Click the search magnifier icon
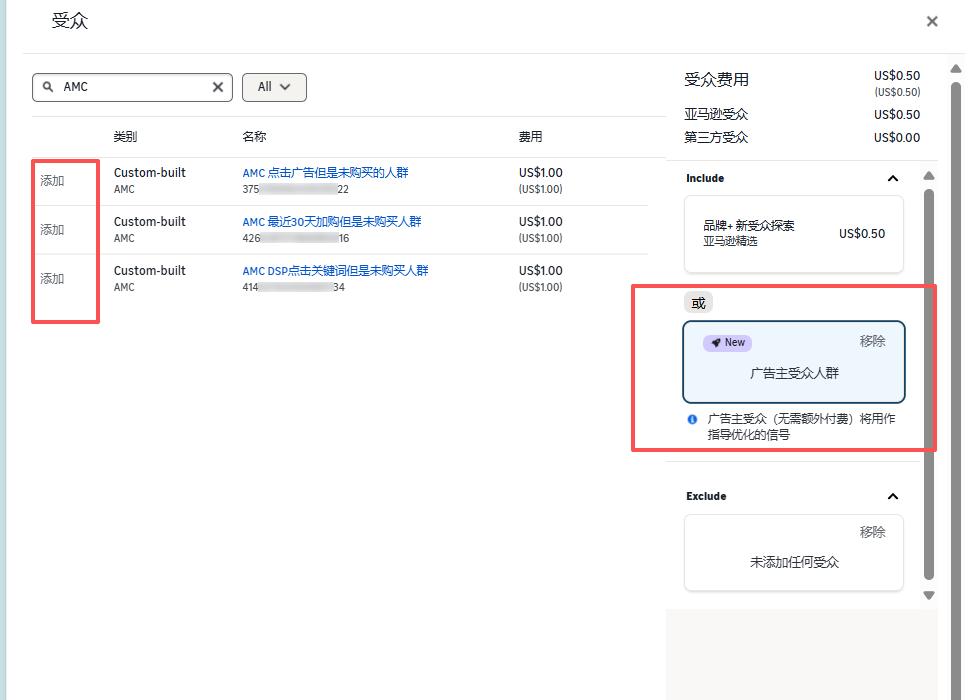Screen dimensions: 968x700 [x=48, y=87]
